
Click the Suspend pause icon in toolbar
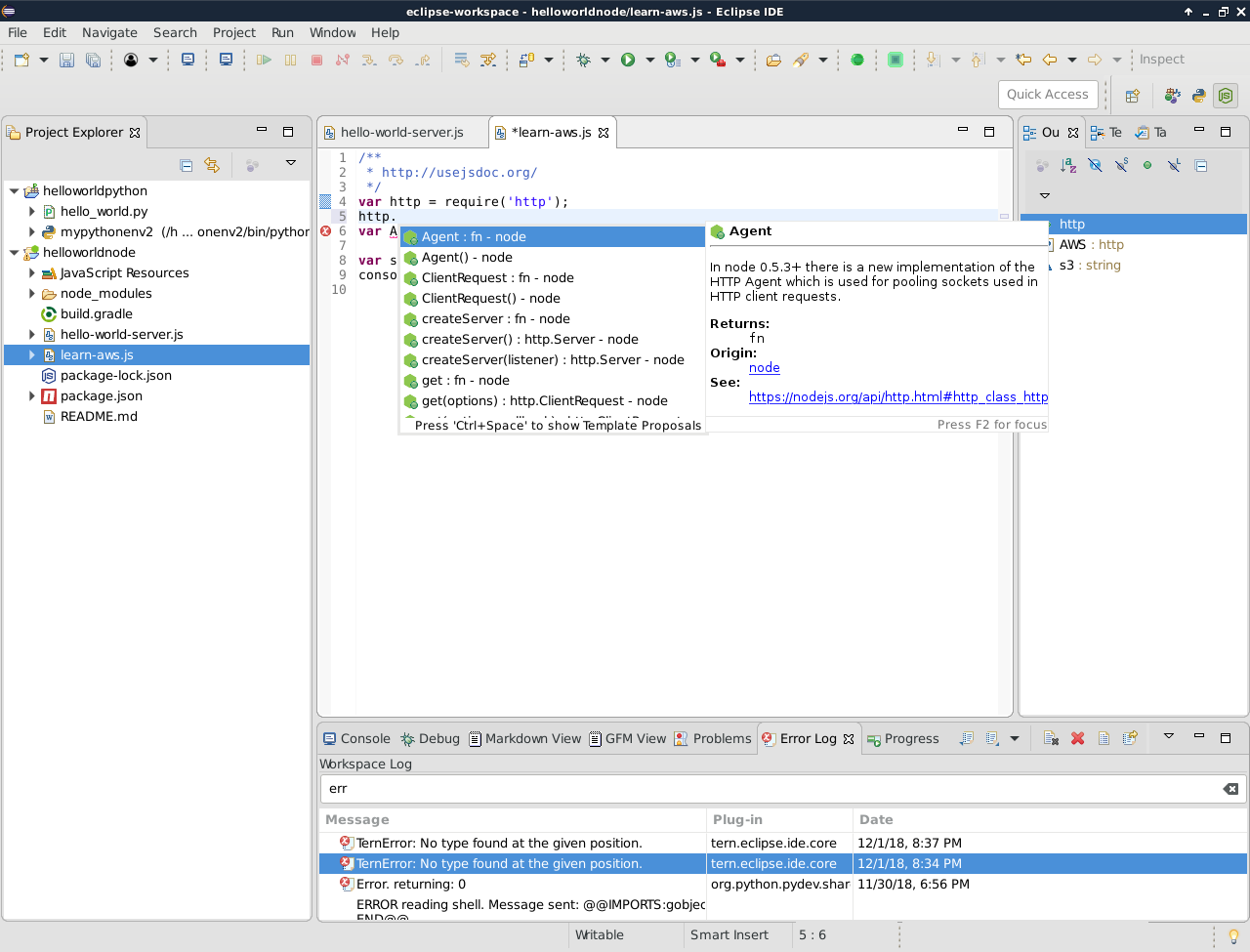coord(290,60)
